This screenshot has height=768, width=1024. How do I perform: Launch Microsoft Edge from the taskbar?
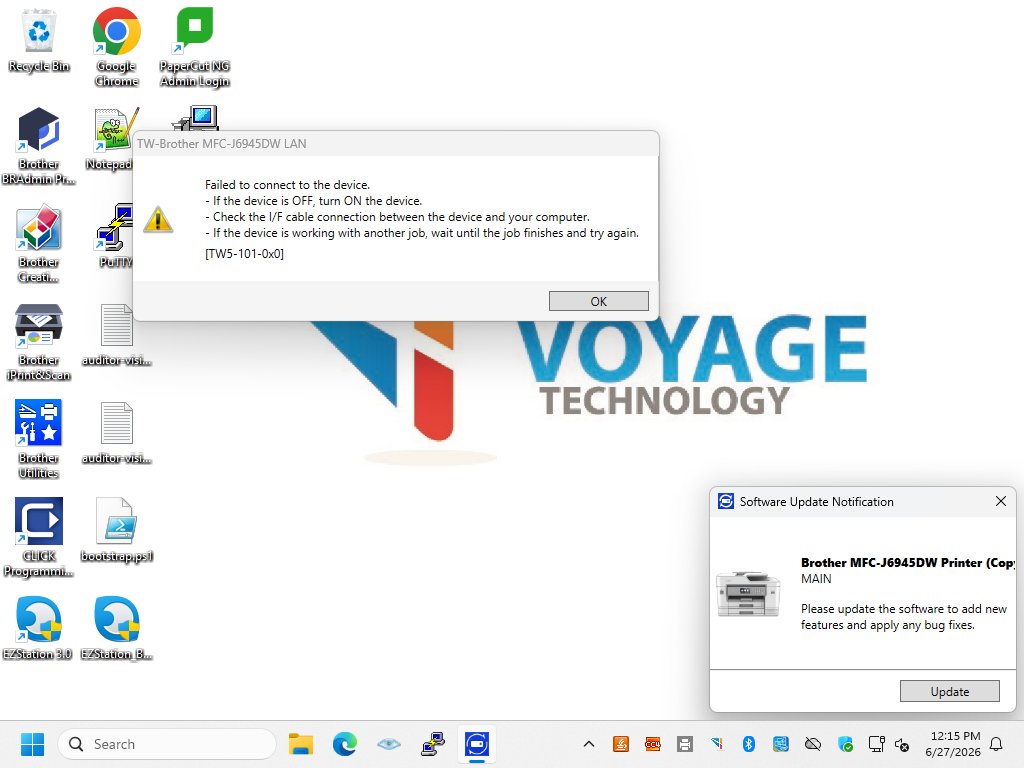[345, 744]
